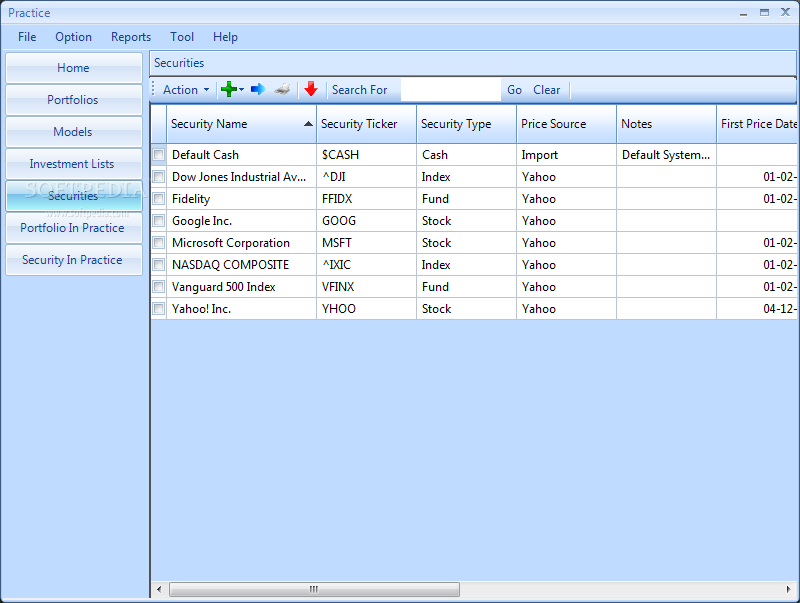
Task: Open Portfolio In Practice
Action: tap(73, 228)
